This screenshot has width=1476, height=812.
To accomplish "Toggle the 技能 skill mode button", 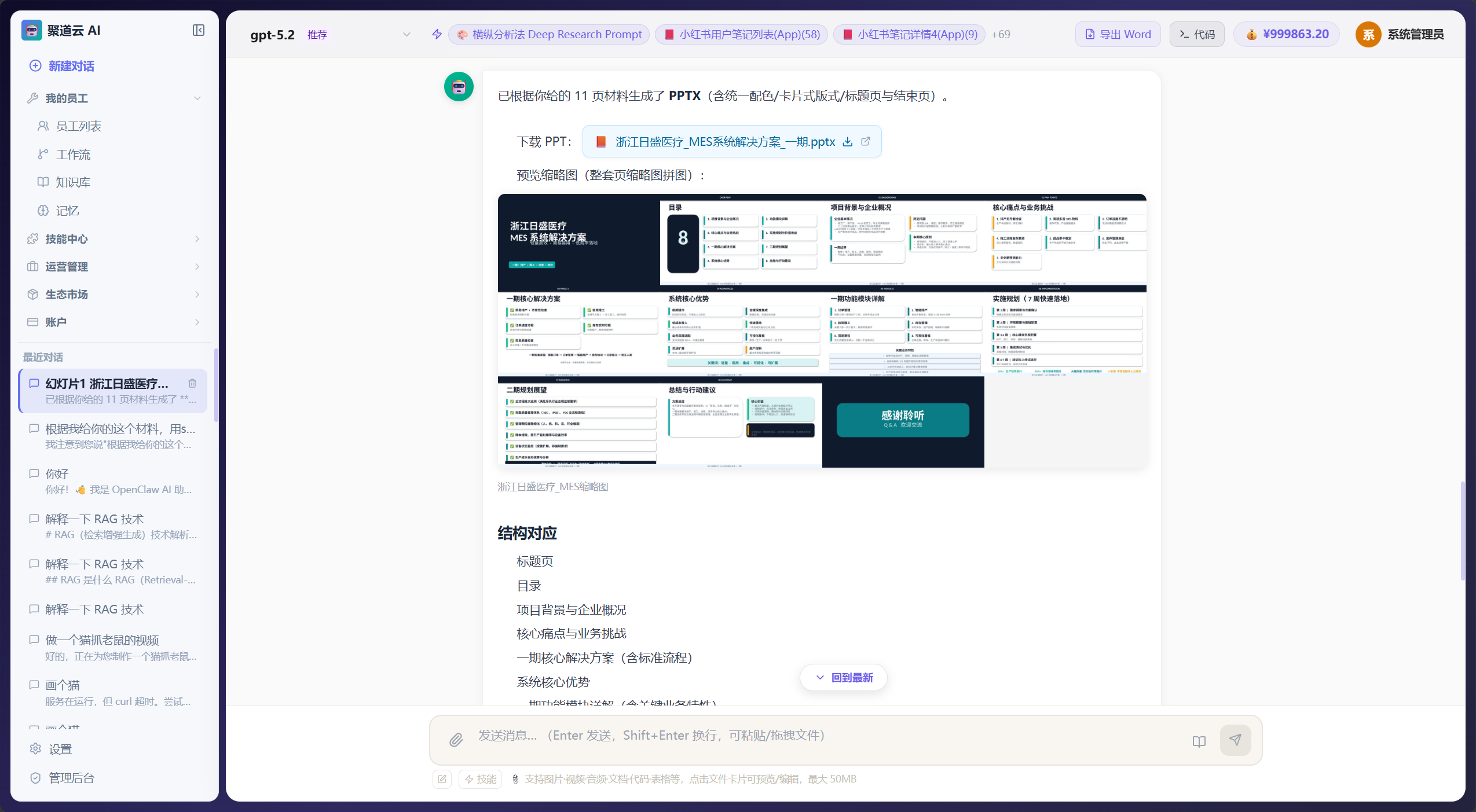I will tap(479, 778).
